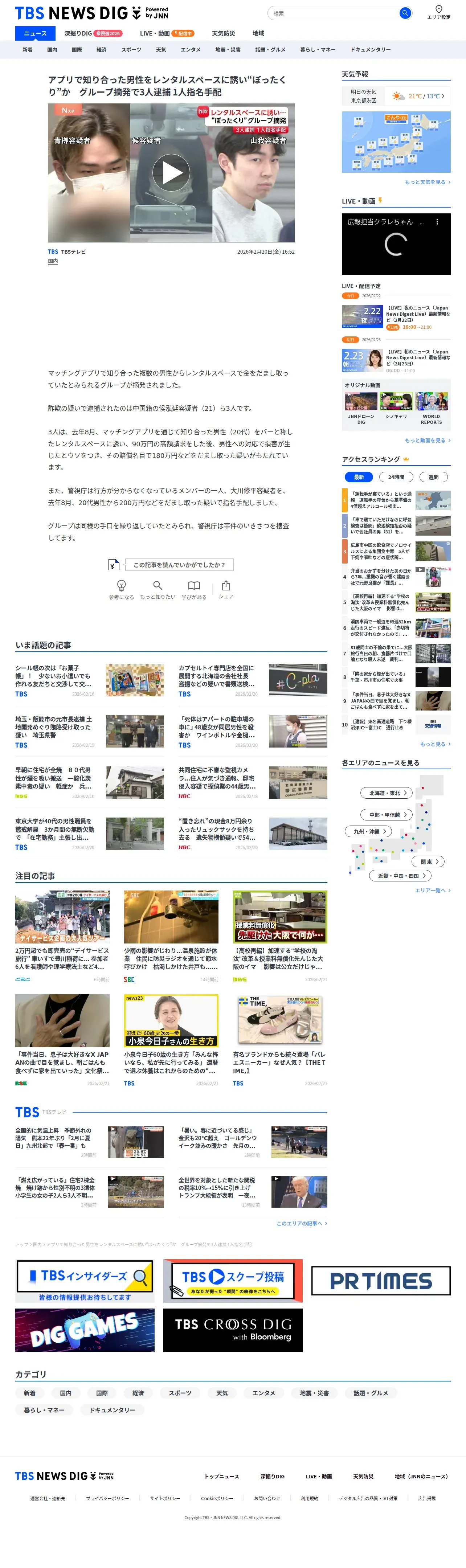Open このエリアの記事へ link

302,1224
